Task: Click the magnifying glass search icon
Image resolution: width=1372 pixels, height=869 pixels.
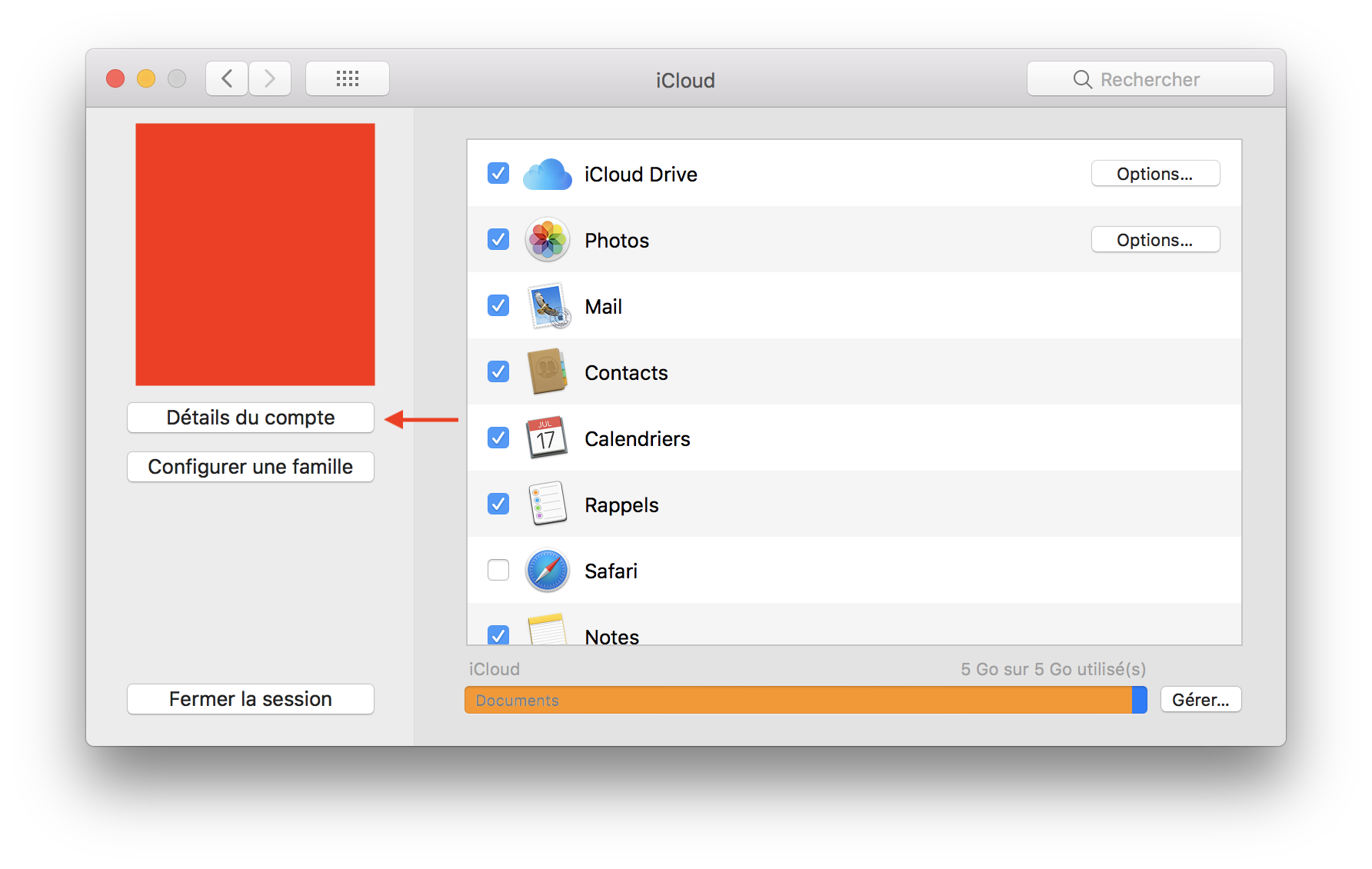Action: (x=1083, y=79)
